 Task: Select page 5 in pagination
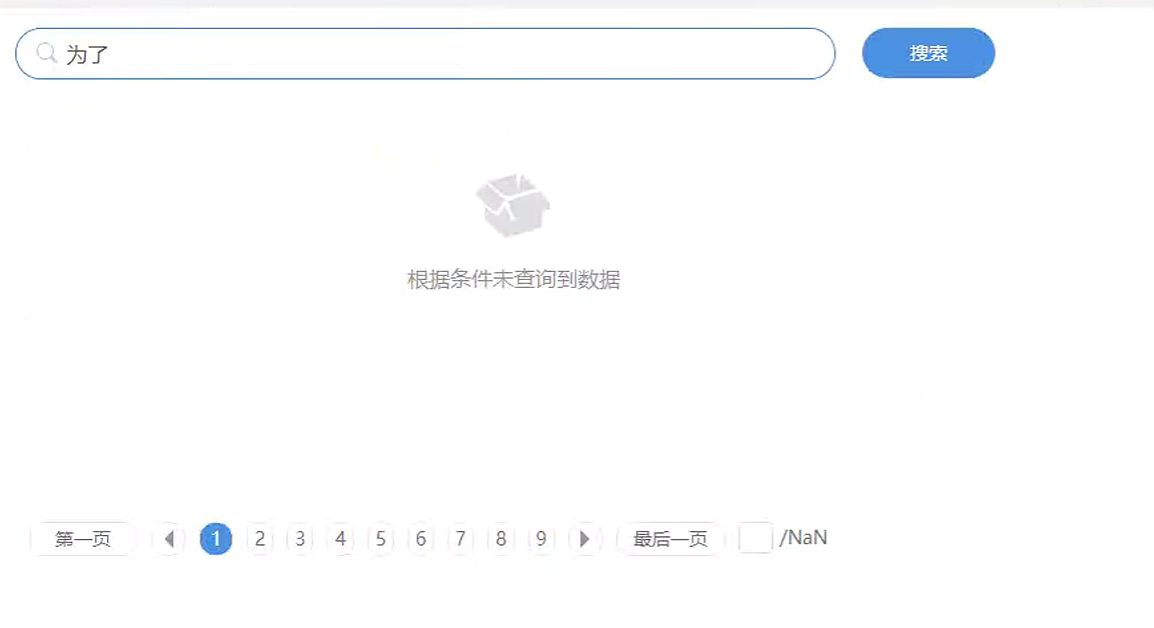pyautogui.click(x=380, y=539)
